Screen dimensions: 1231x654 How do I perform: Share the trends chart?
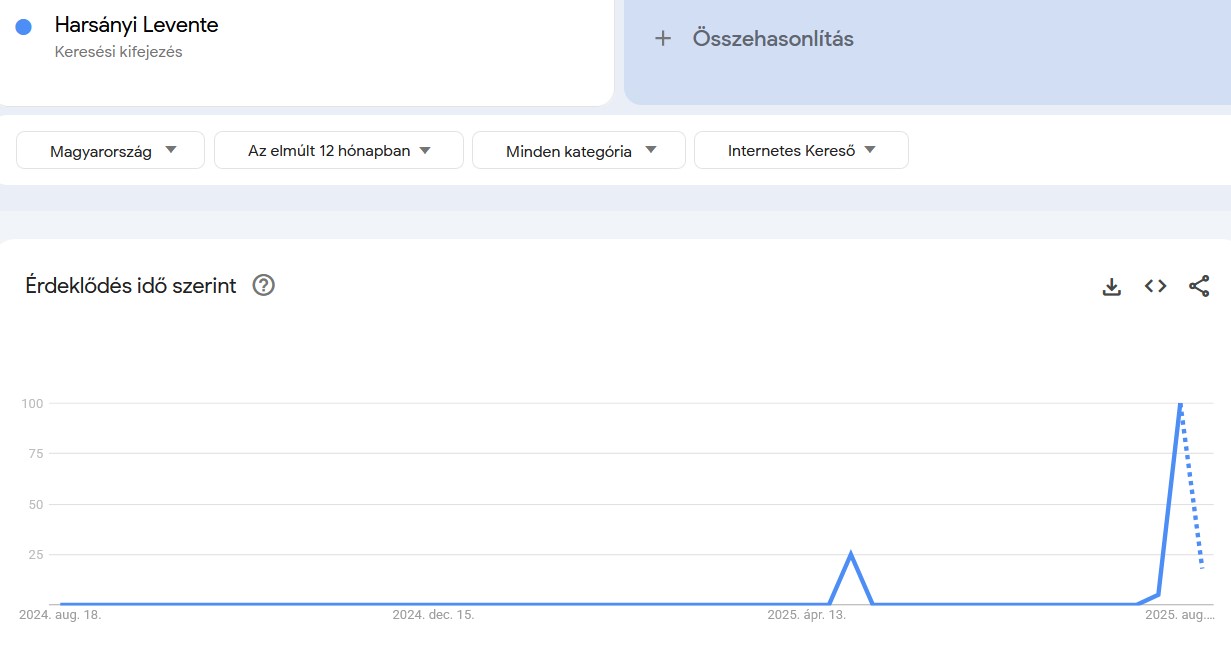point(1199,286)
